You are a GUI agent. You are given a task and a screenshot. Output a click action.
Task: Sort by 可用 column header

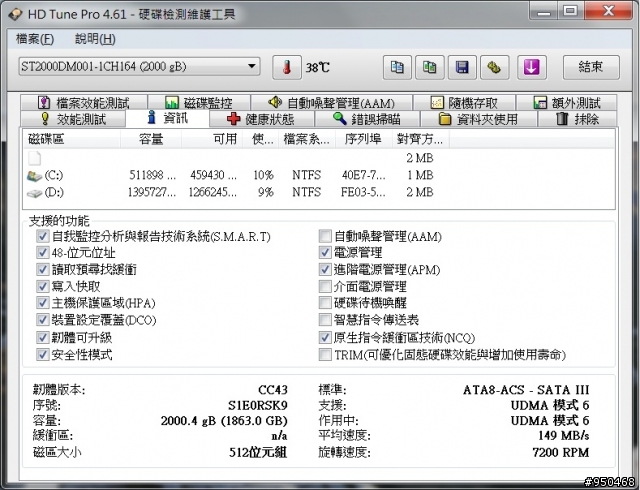point(212,139)
